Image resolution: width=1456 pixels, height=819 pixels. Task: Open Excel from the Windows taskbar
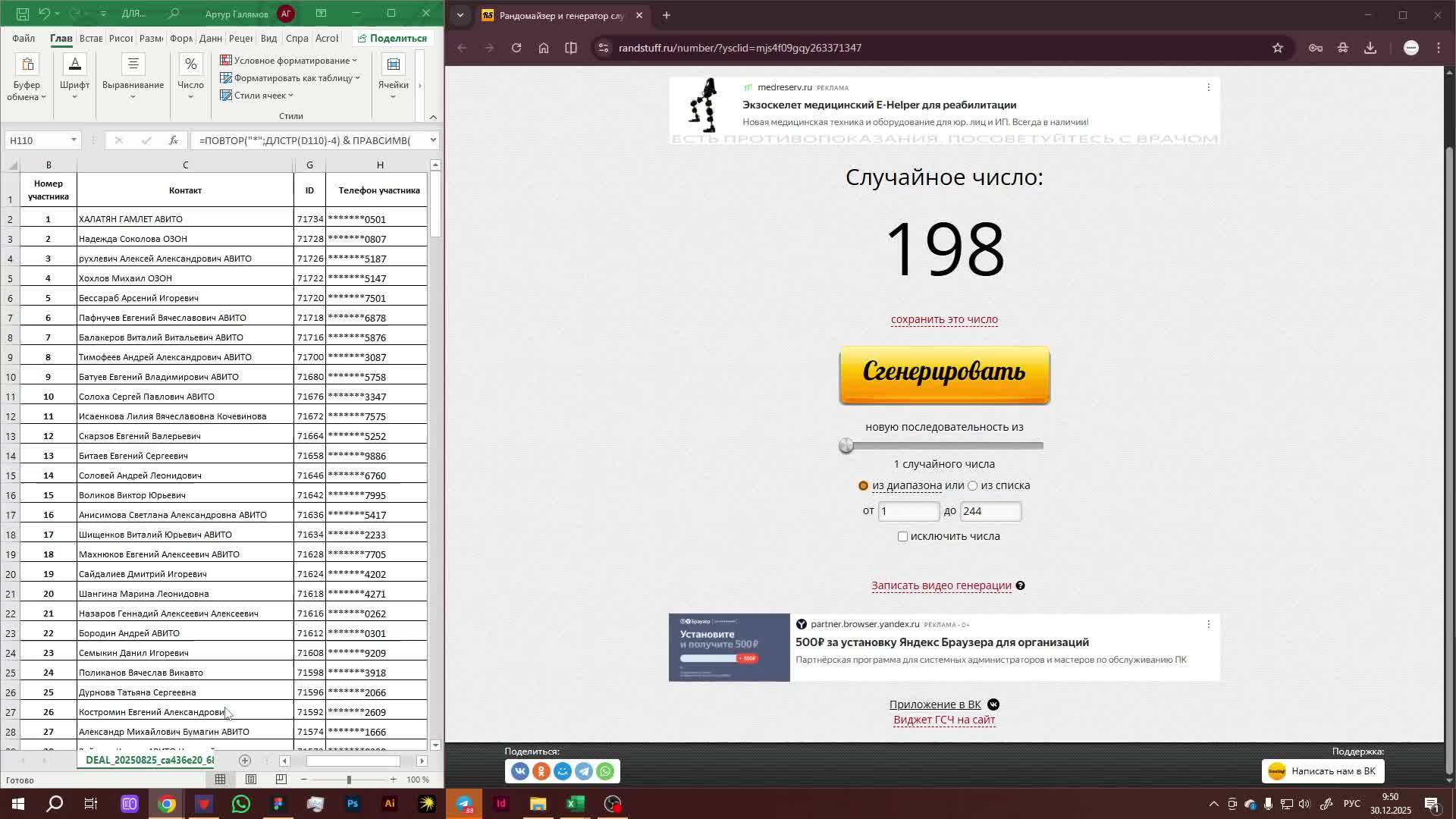(x=575, y=804)
